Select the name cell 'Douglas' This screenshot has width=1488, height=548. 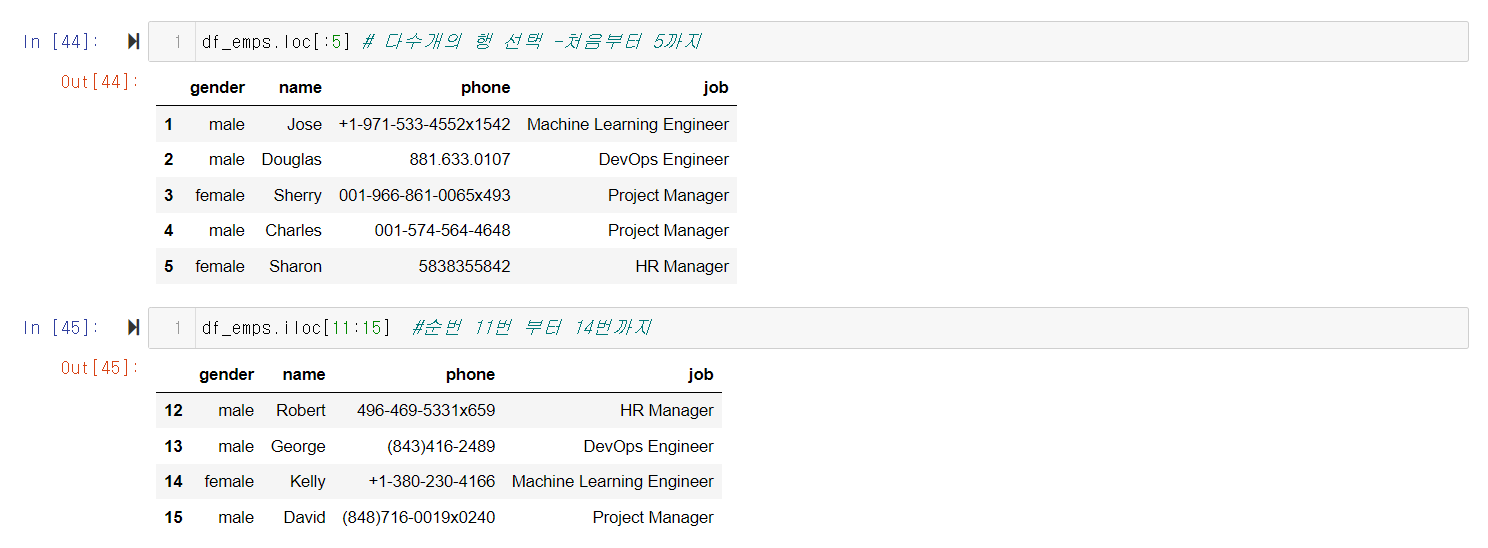[292, 160]
